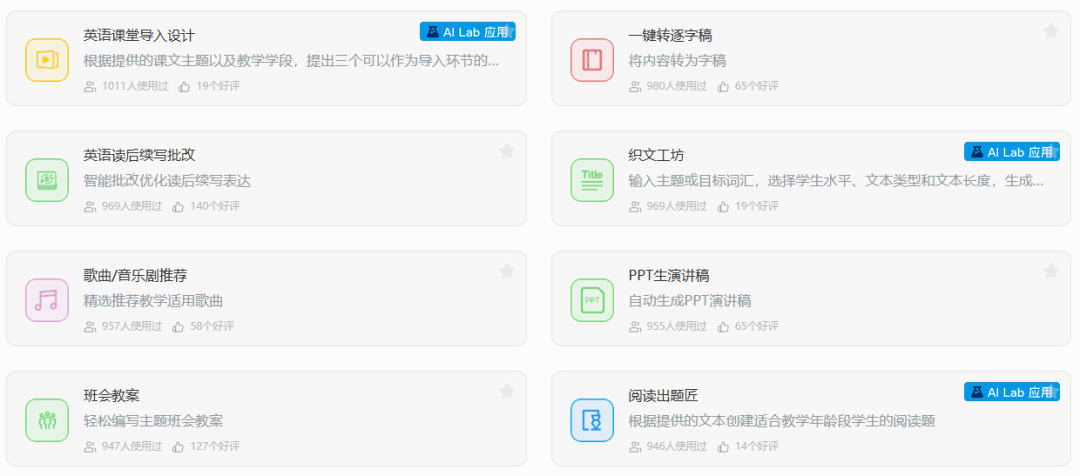This screenshot has height=476, width=1080.
Task: Click the users icon beside 946人使用过
Action: click(635, 446)
